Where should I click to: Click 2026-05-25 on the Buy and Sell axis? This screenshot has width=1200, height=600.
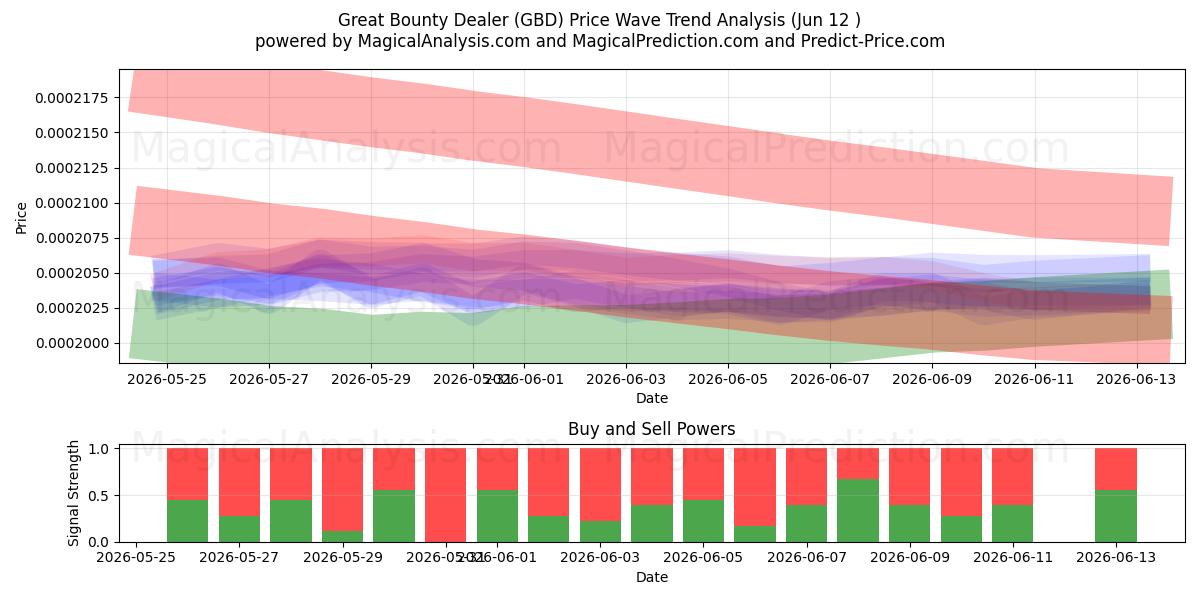[x=136, y=558]
